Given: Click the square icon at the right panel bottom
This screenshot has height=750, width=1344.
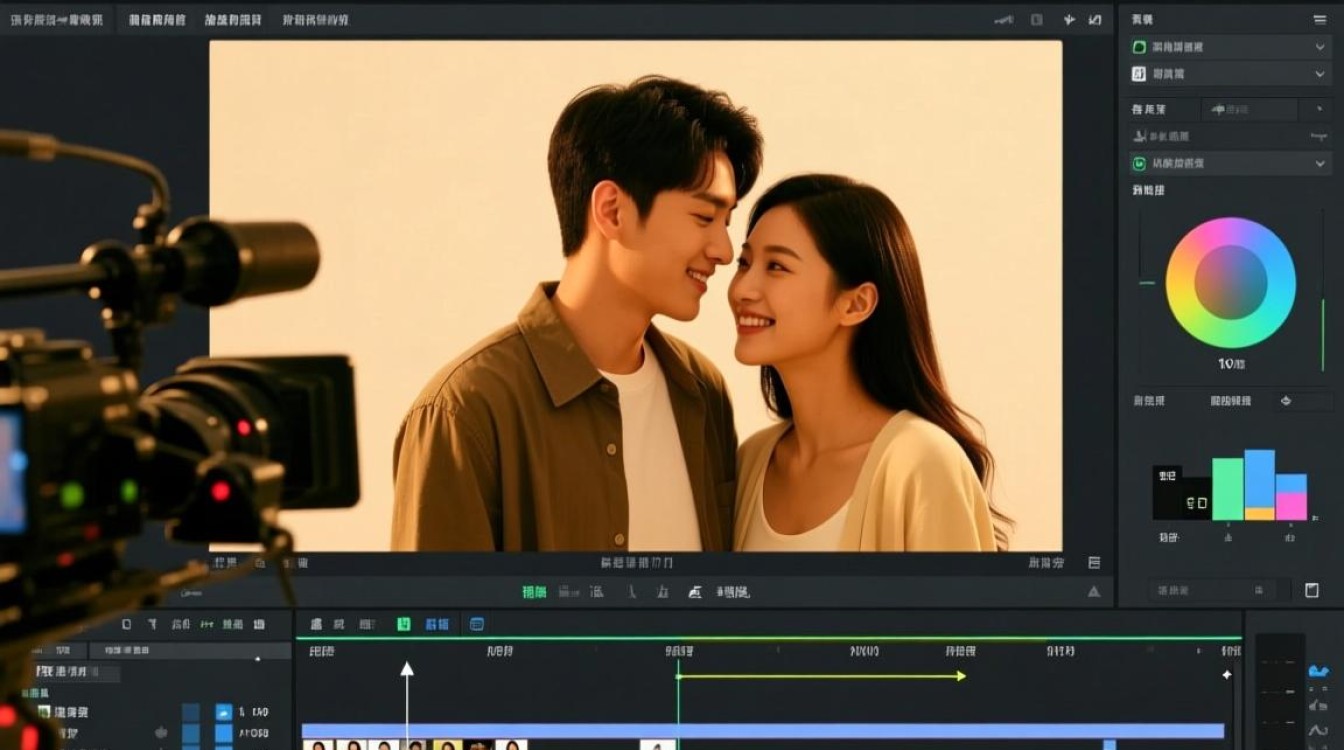Looking at the screenshot, I should coord(1312,591).
